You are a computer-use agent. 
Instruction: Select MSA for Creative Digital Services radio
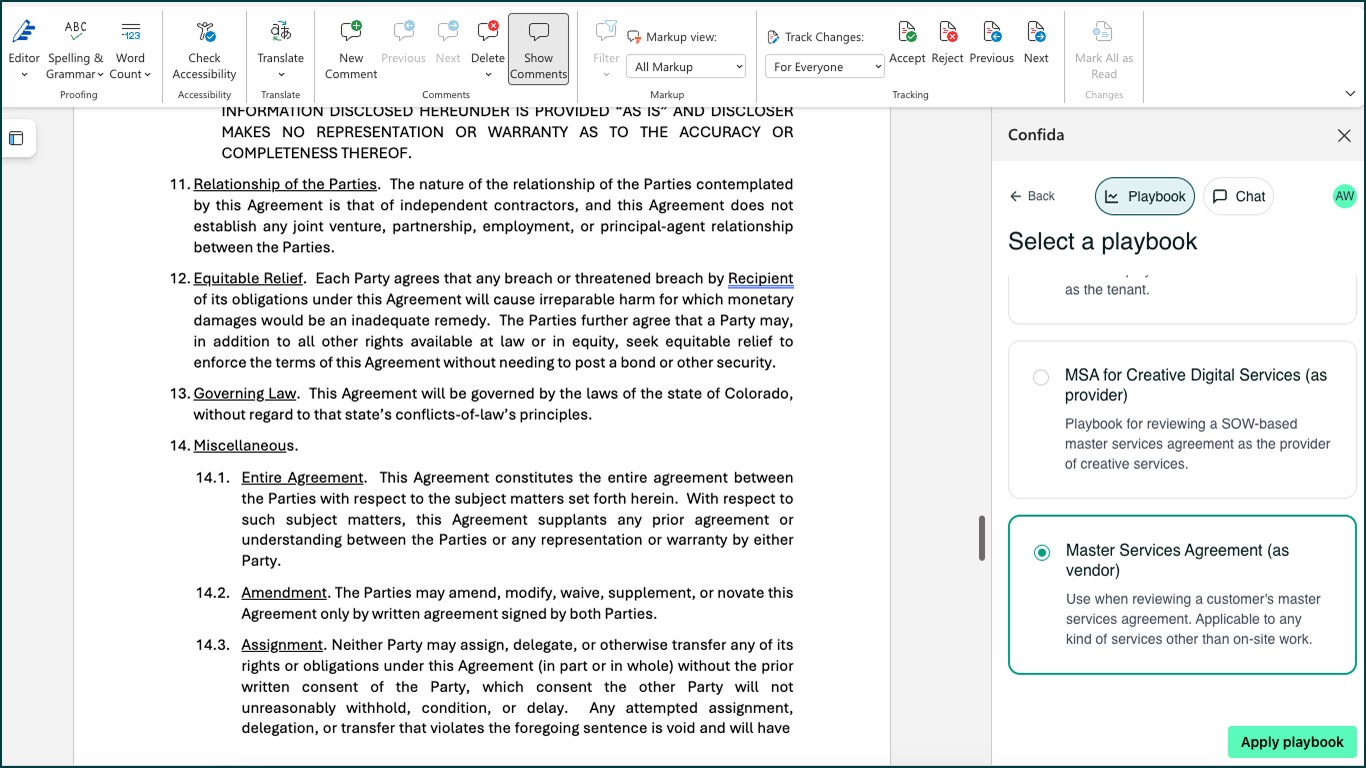1041,377
